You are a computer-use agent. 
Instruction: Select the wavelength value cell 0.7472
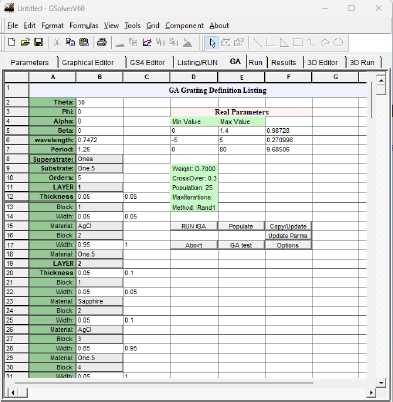[x=100, y=140]
